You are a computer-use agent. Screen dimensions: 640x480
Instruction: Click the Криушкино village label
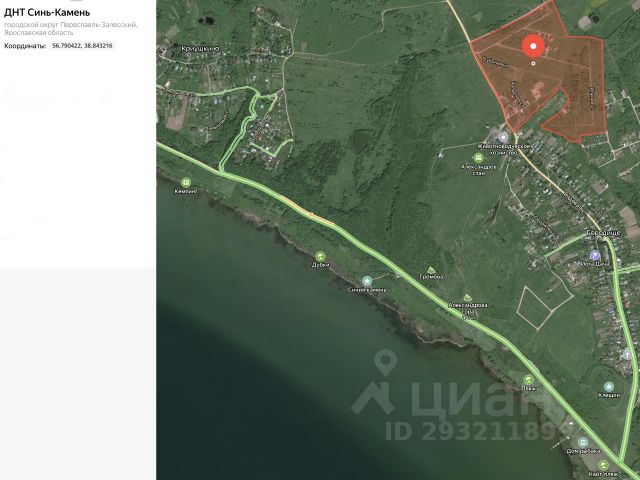pos(200,48)
